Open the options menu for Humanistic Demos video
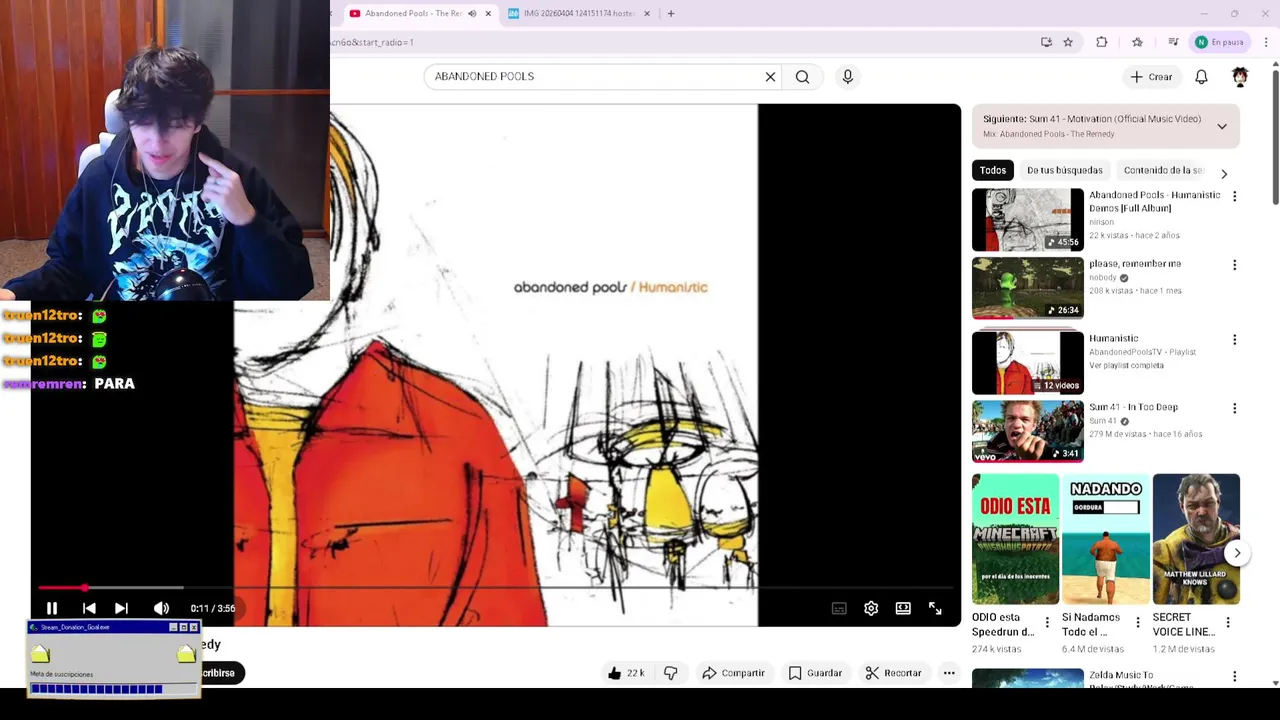 click(x=1234, y=197)
